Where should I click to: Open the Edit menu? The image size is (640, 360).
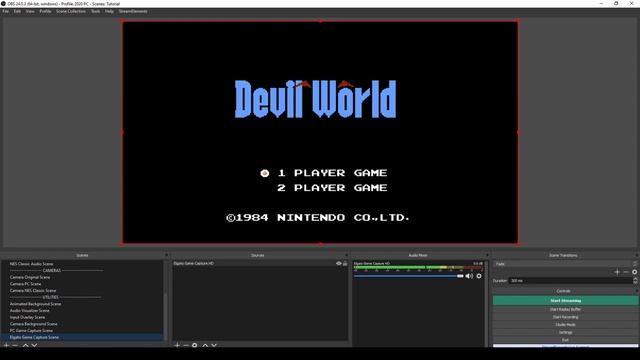tap(17, 11)
